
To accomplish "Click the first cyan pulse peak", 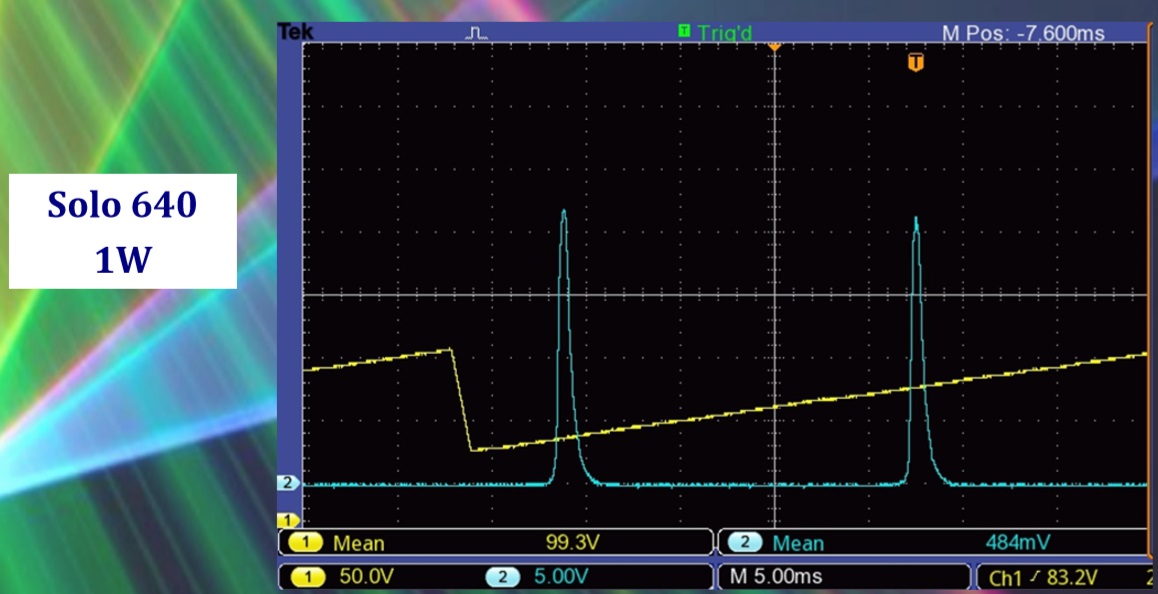I will [x=564, y=212].
